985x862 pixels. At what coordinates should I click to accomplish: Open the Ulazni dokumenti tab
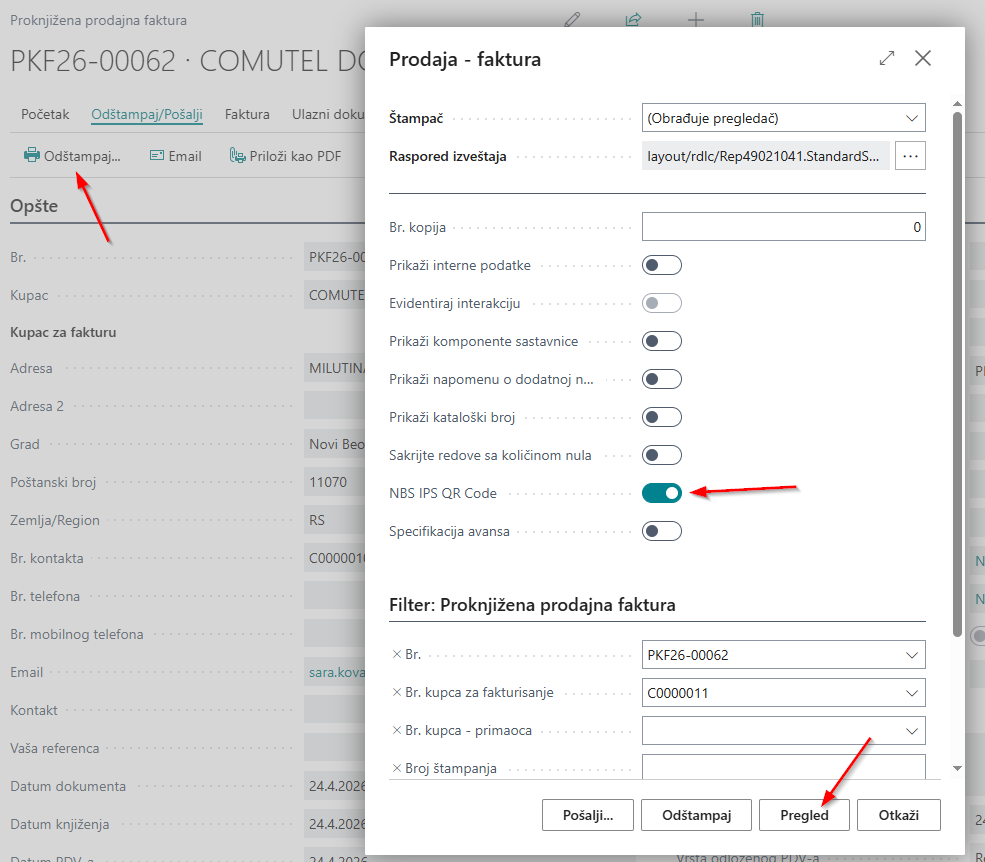point(328,114)
